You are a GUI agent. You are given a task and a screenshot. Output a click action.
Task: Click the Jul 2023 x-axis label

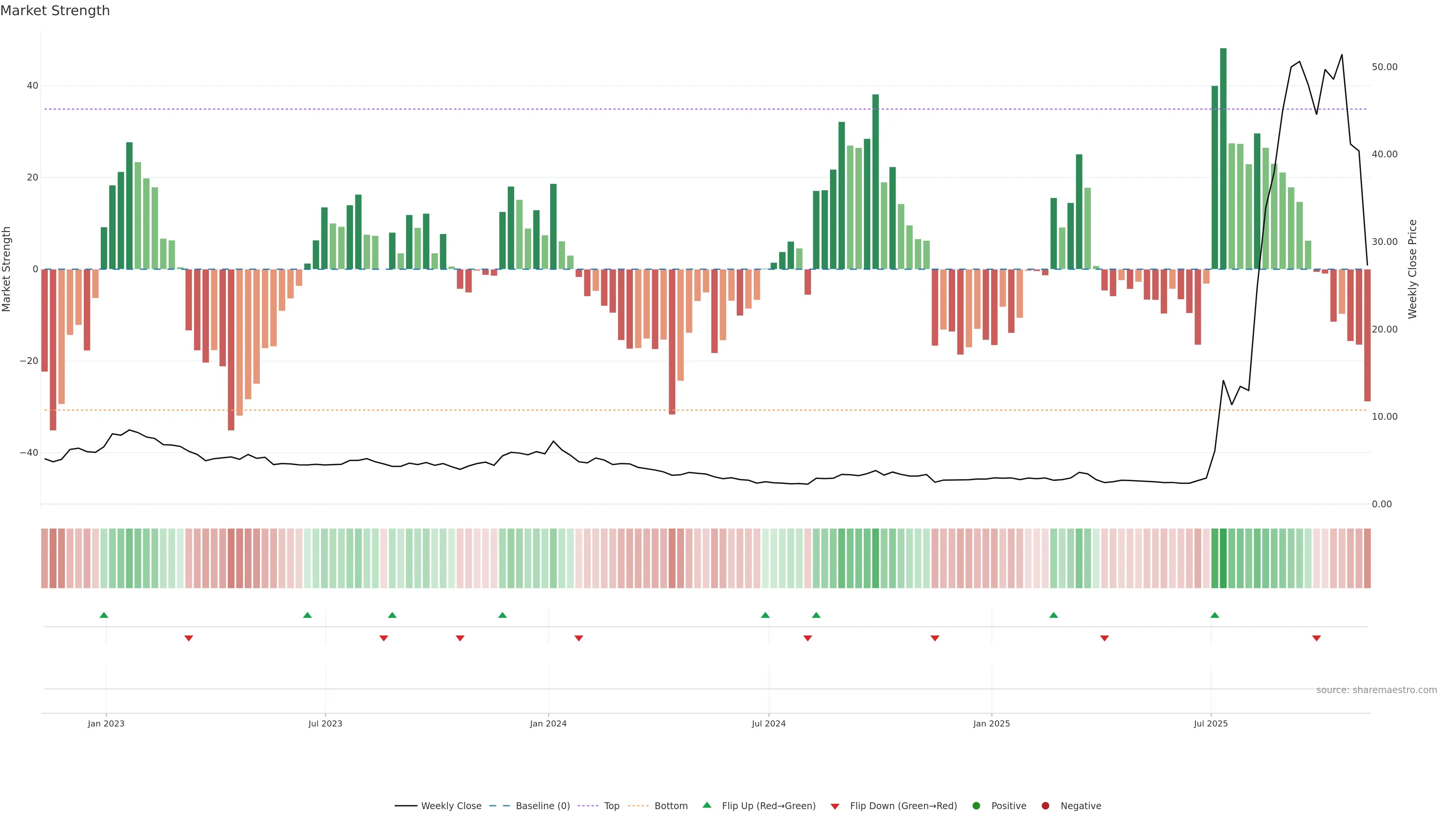tap(325, 723)
